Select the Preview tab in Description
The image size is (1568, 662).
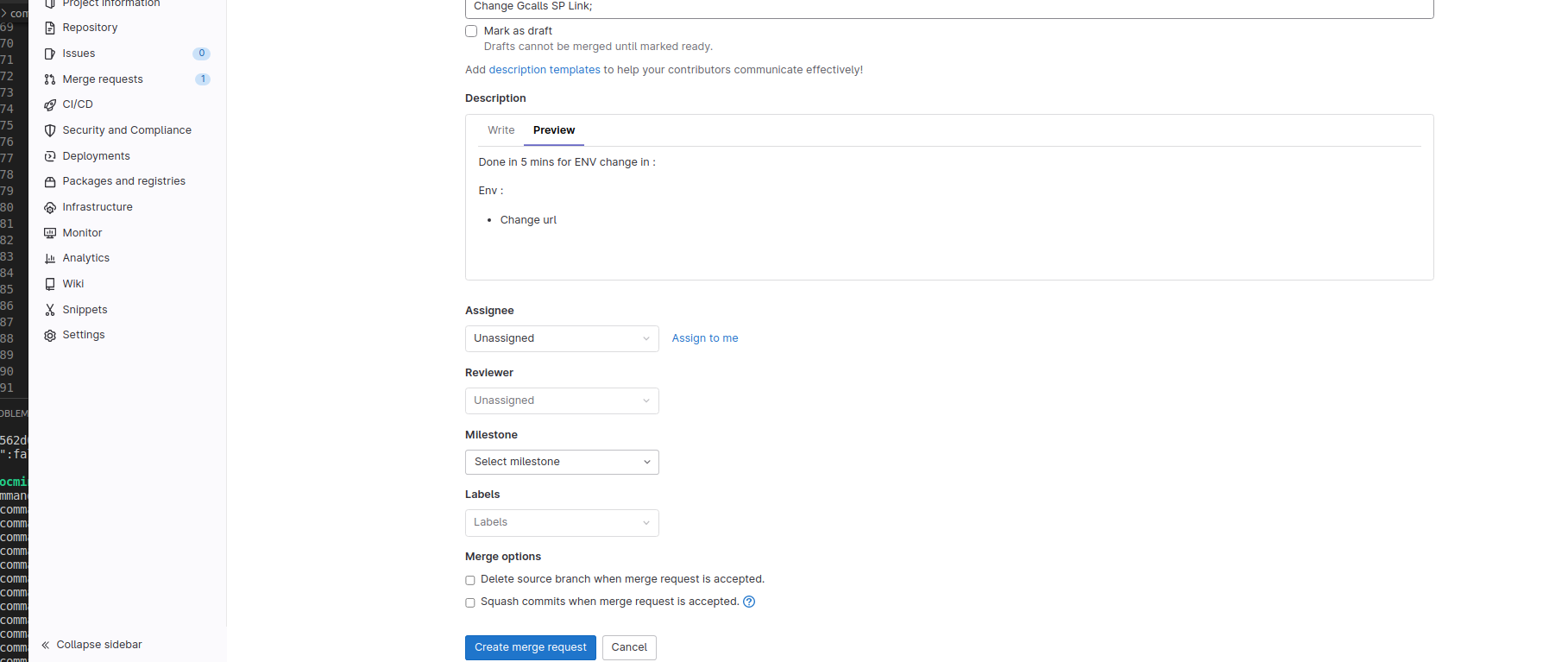(554, 130)
